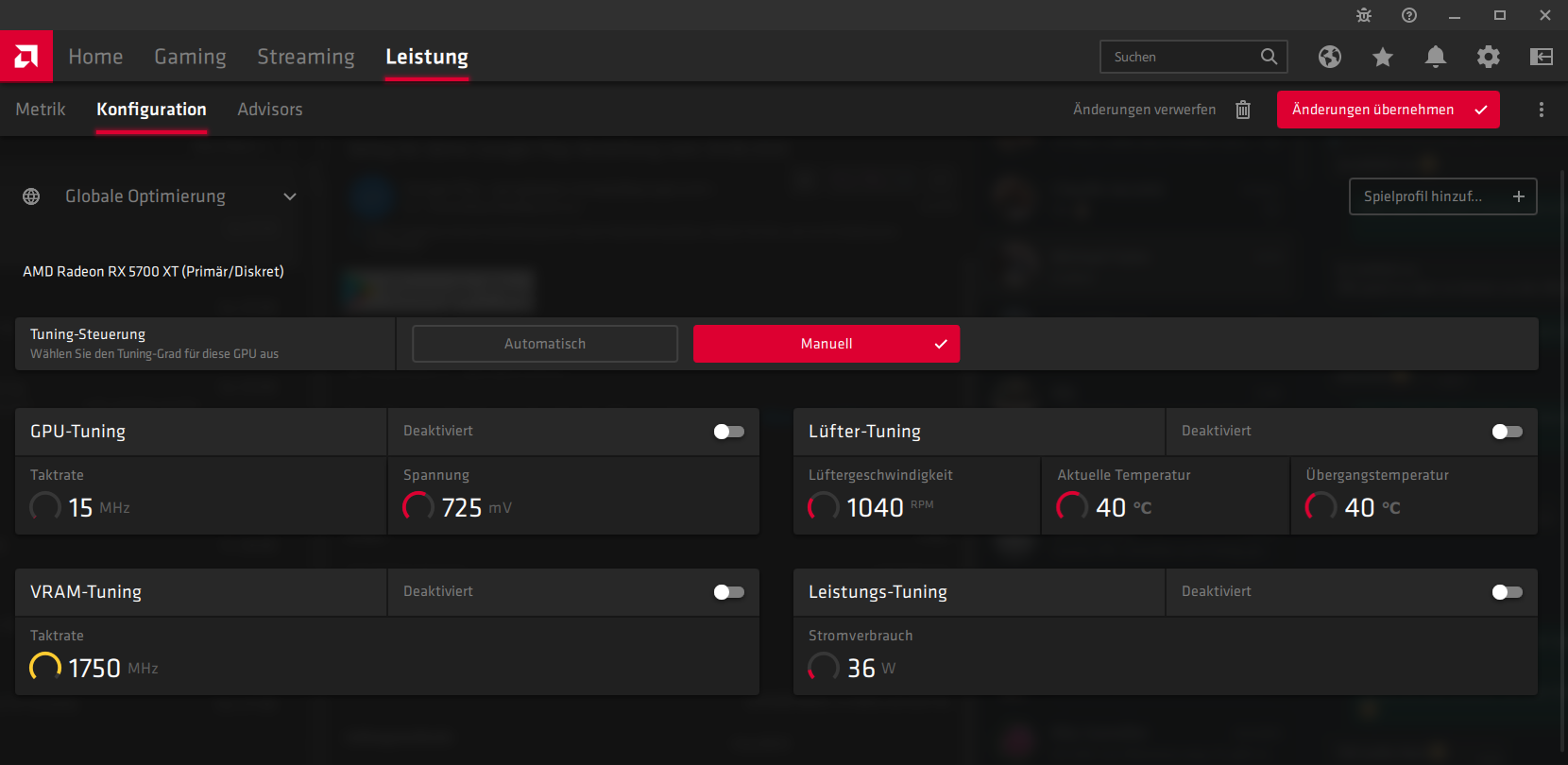The height and width of the screenshot is (765, 1568).
Task: Switch to the Advisors sub-tab
Action: [x=270, y=110]
